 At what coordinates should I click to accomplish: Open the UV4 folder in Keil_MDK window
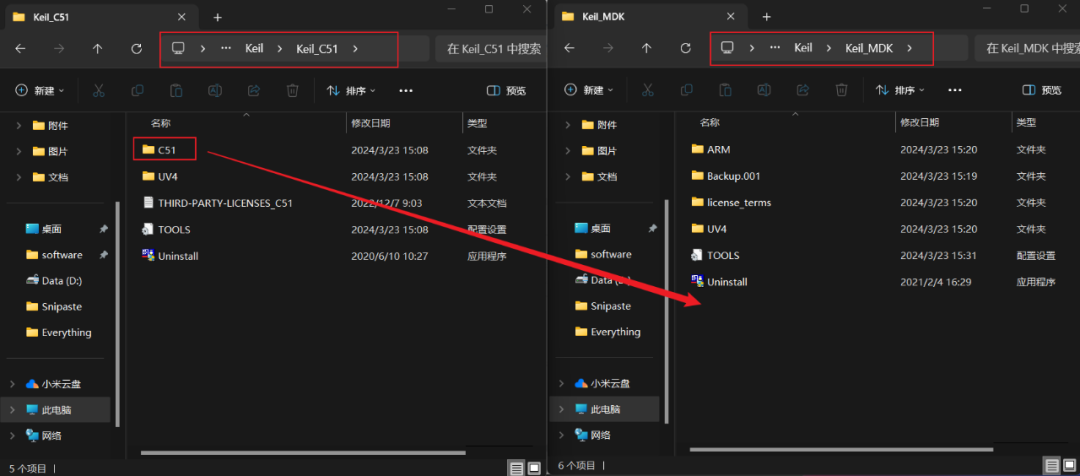(709, 229)
